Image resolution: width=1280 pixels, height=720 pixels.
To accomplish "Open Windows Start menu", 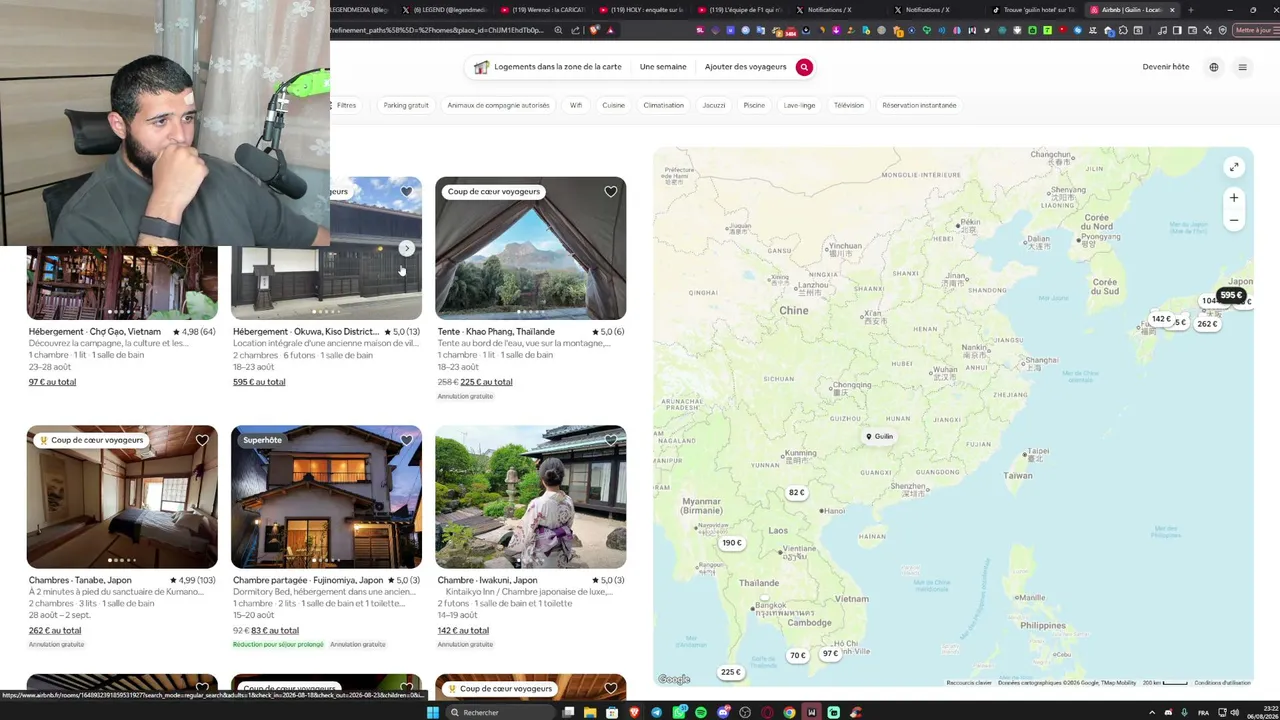I will click(x=433, y=712).
